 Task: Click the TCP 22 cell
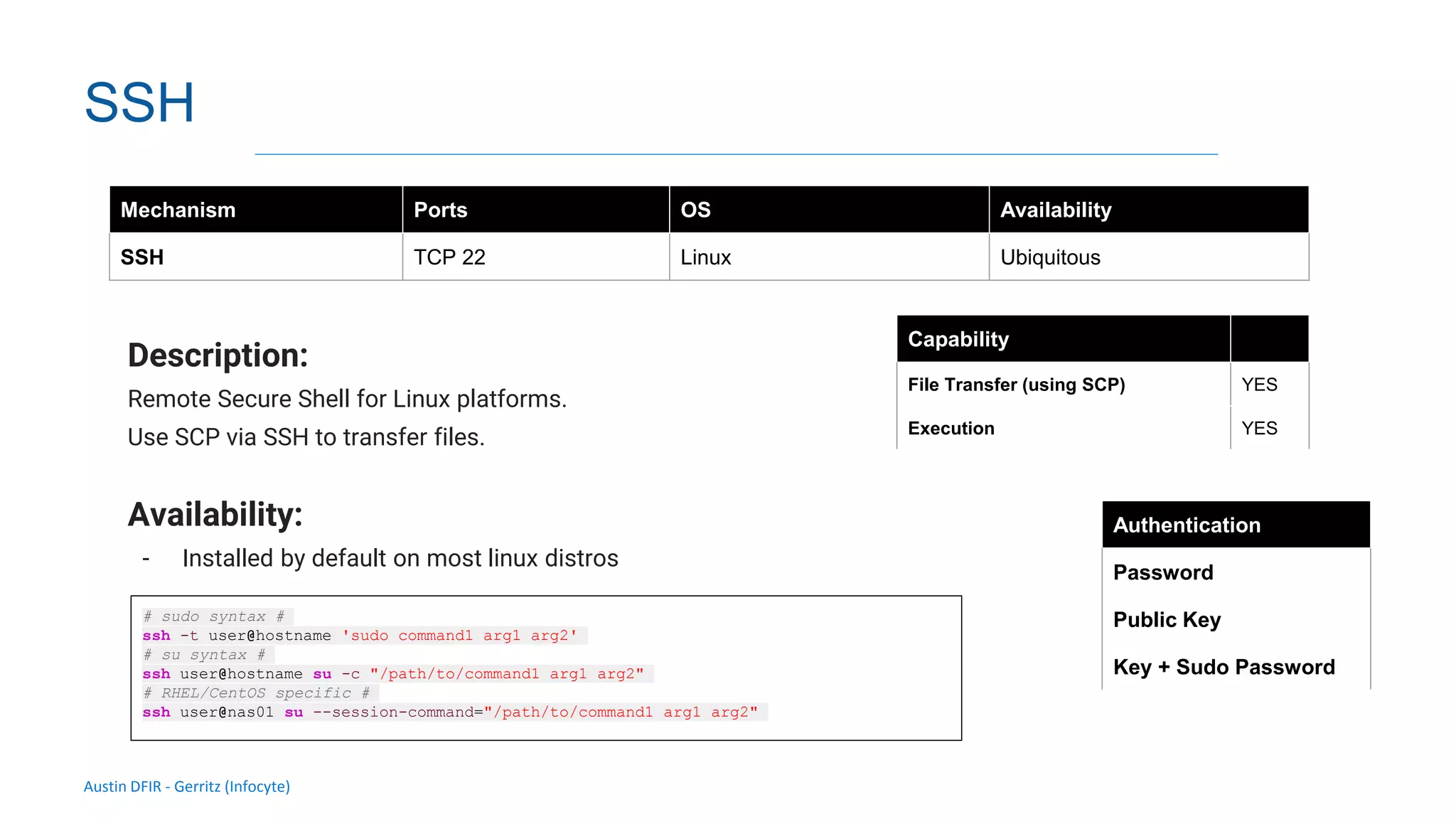click(x=536, y=257)
